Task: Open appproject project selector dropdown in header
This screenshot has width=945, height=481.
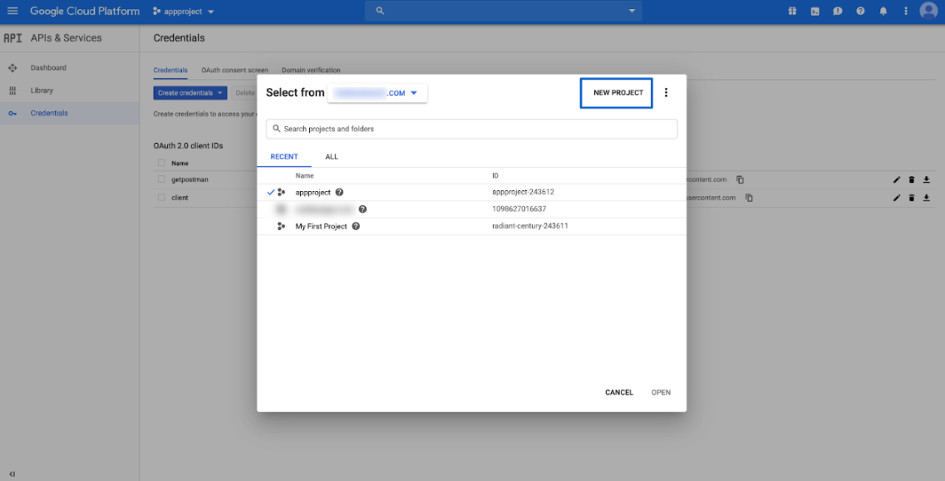Action: (184, 11)
